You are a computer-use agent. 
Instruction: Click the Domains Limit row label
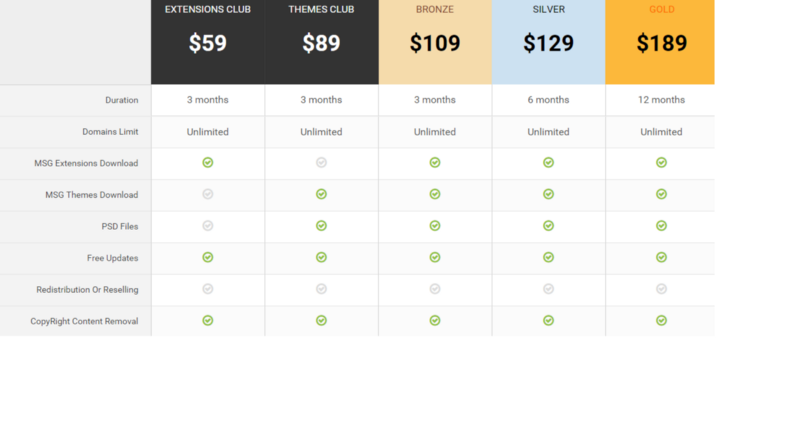point(110,131)
